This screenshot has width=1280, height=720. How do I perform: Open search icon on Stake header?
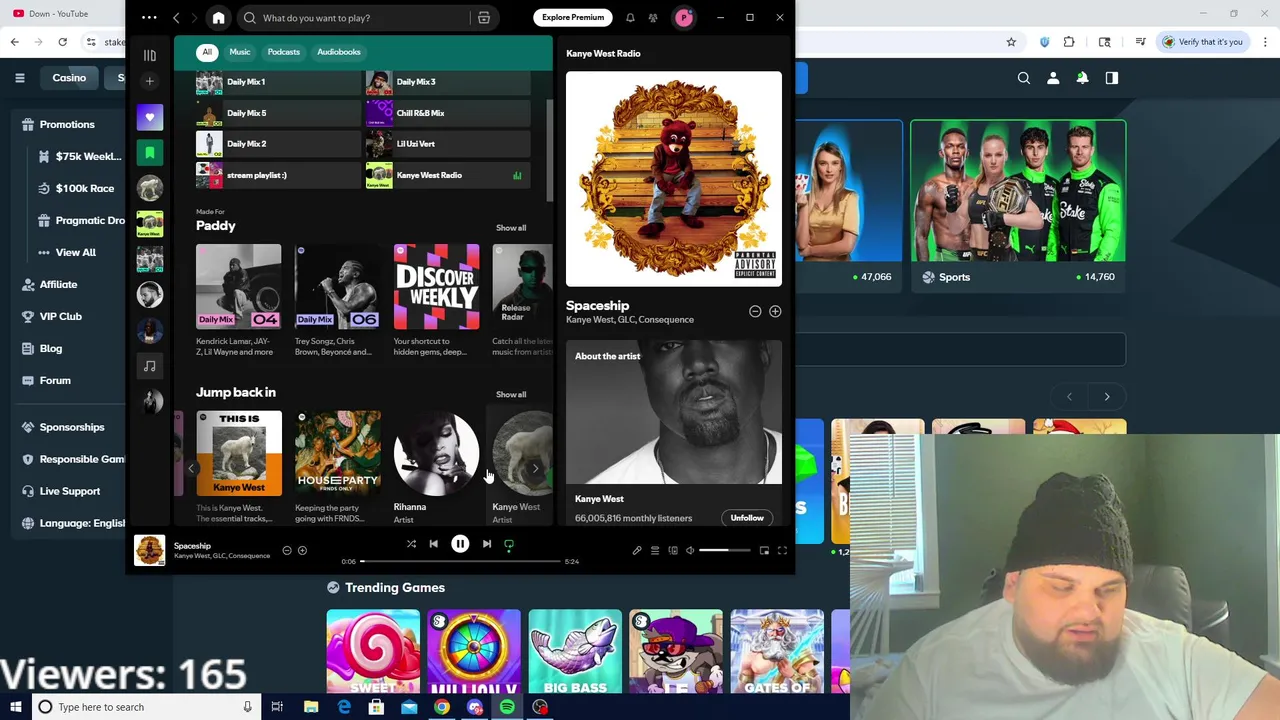pos(1024,78)
